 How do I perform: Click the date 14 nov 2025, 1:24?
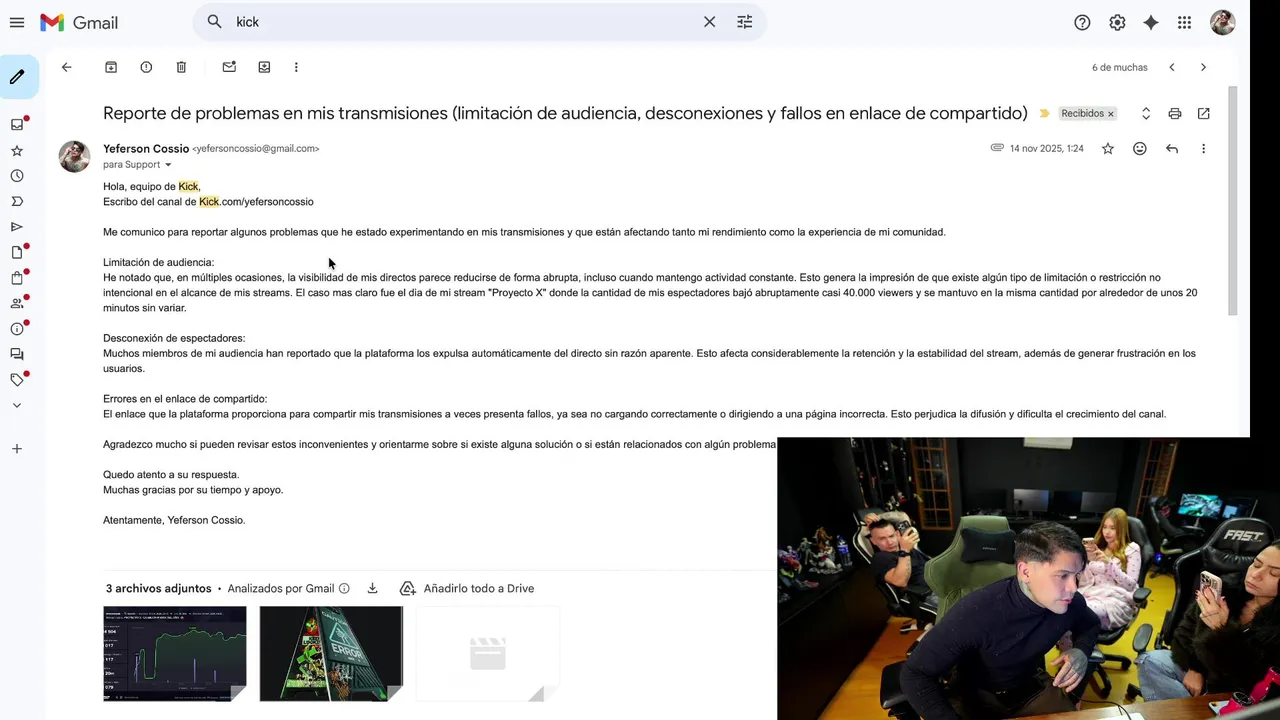point(1046,149)
